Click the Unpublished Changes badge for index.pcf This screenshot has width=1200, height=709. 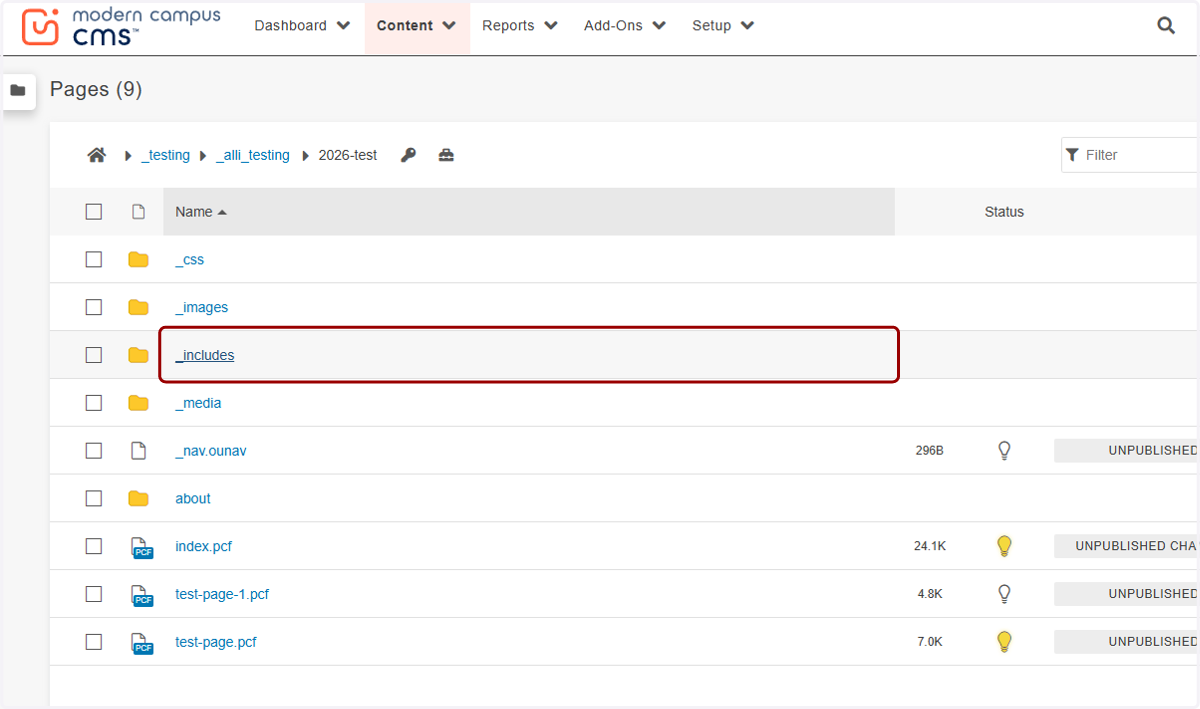pos(1127,546)
